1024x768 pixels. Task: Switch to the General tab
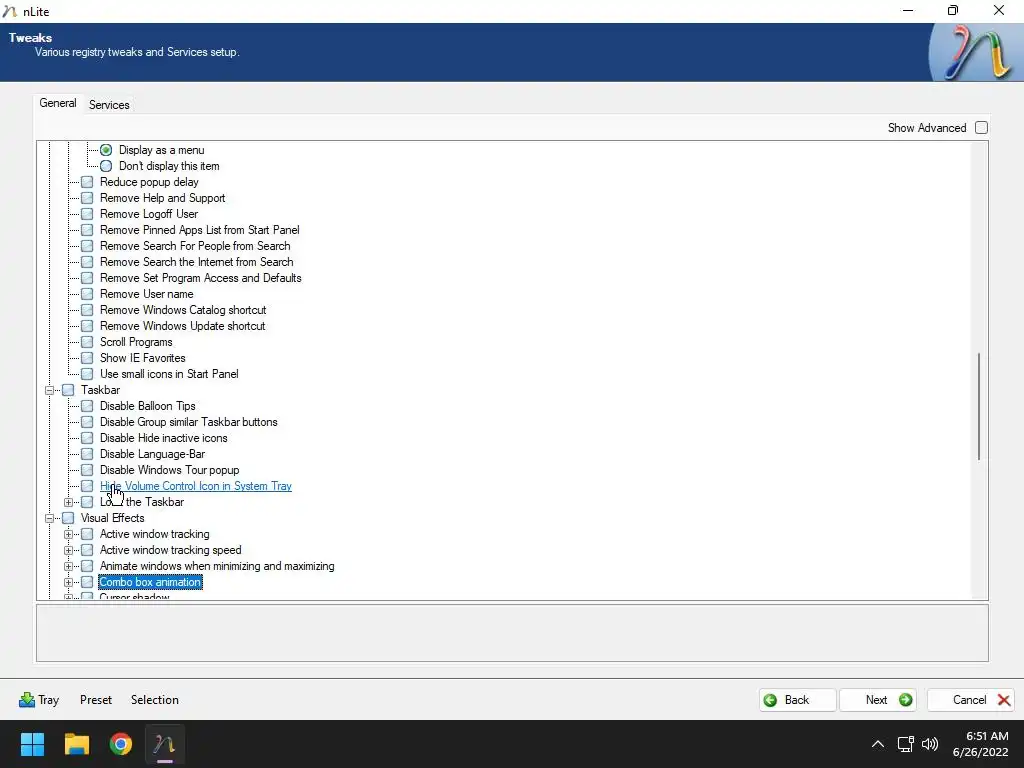(58, 103)
